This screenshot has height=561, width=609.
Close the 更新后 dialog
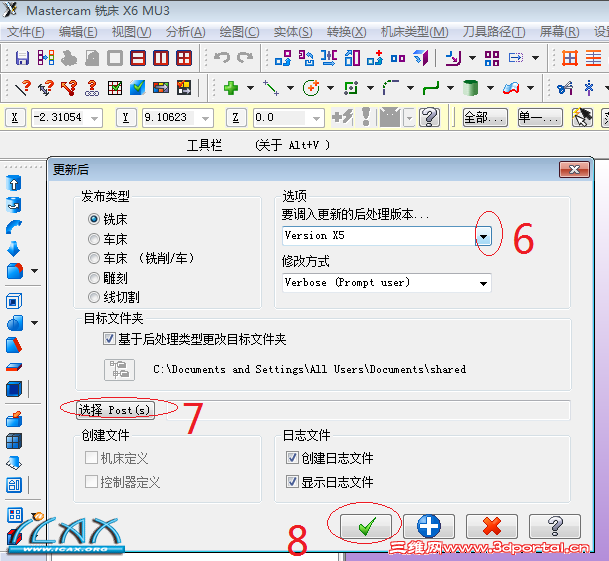tap(574, 169)
